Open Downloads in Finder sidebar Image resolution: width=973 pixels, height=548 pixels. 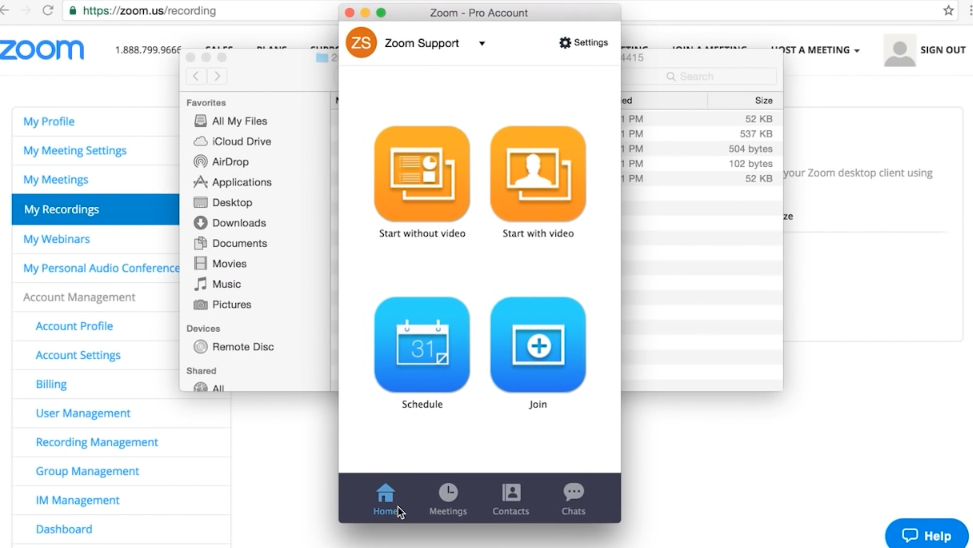pyautogui.click(x=239, y=223)
